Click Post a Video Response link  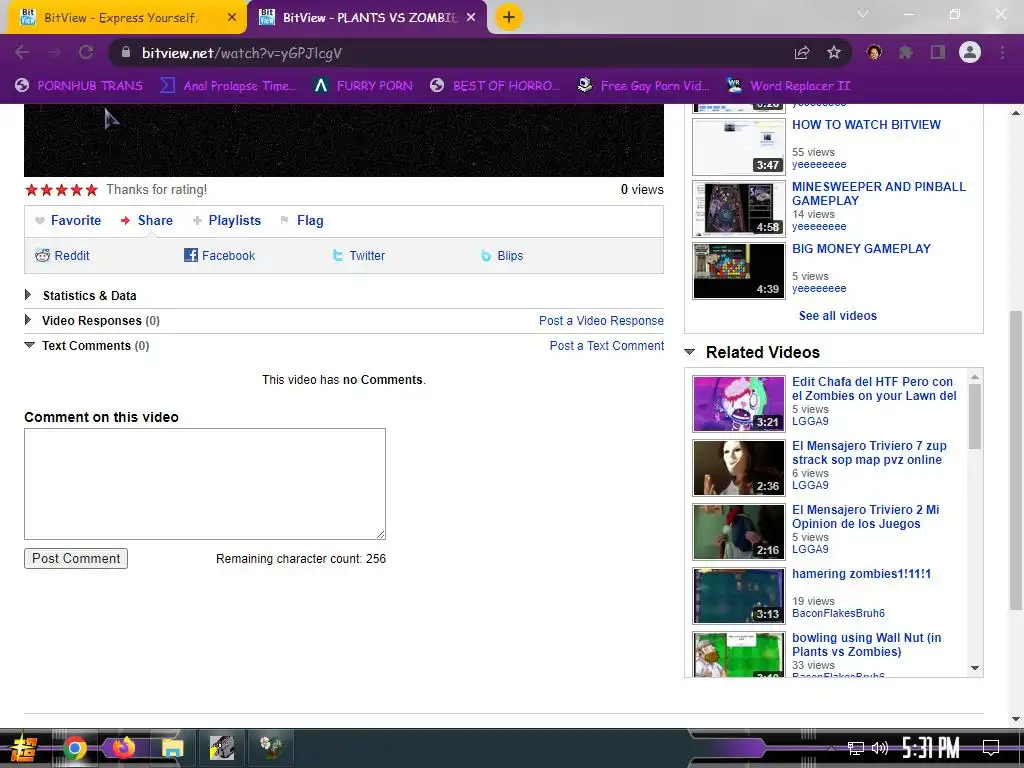pos(601,321)
